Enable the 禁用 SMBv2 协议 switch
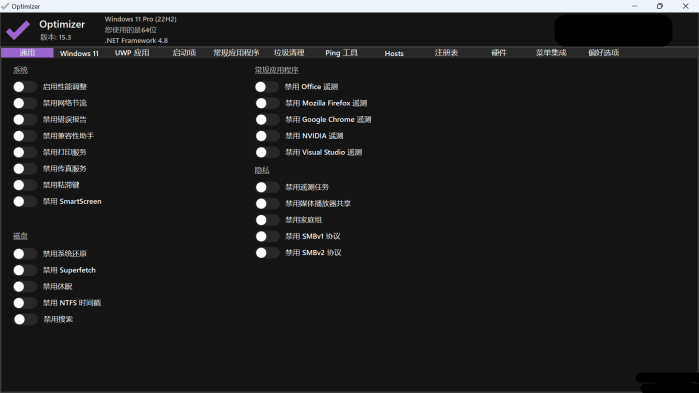 pos(267,253)
